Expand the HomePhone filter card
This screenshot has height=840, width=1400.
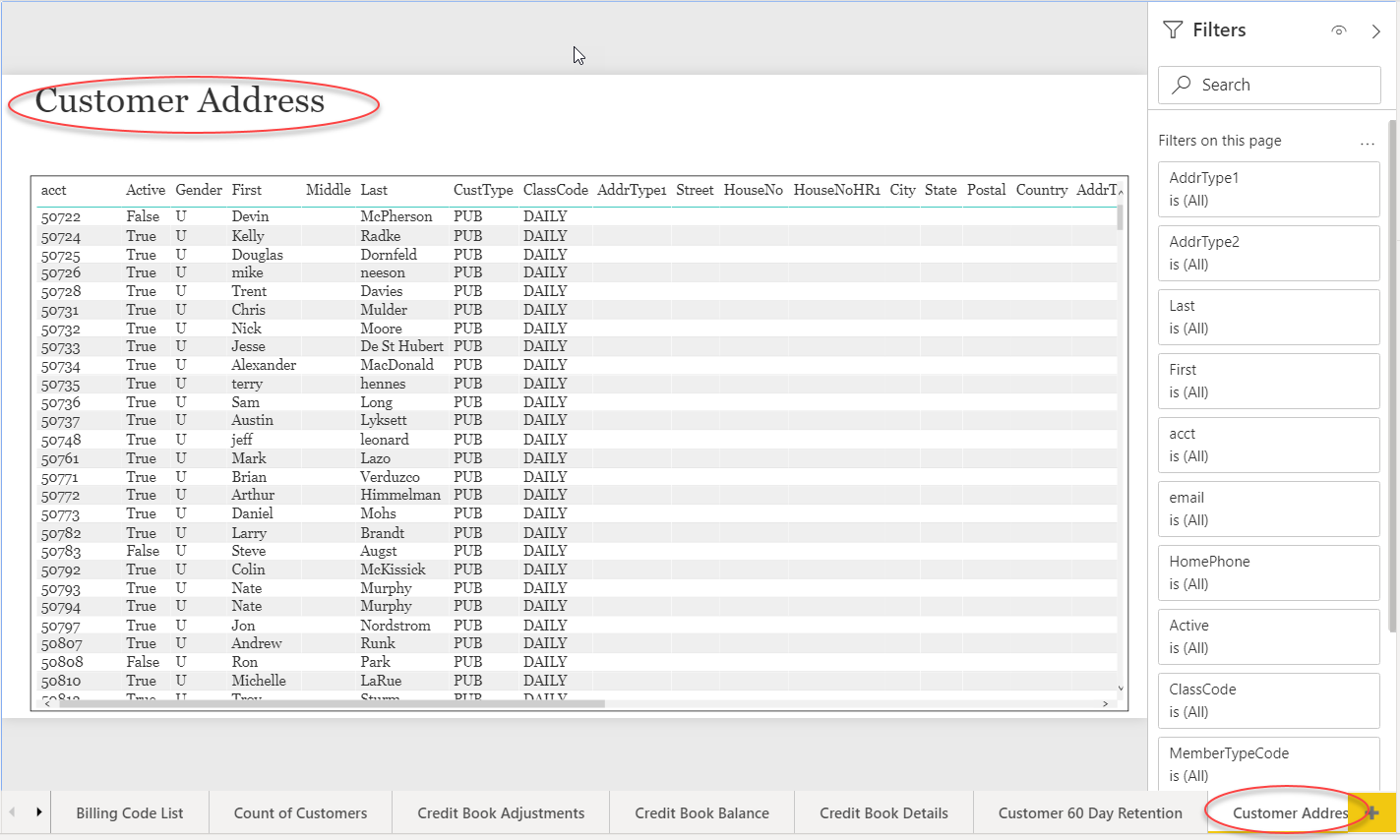pos(1269,572)
